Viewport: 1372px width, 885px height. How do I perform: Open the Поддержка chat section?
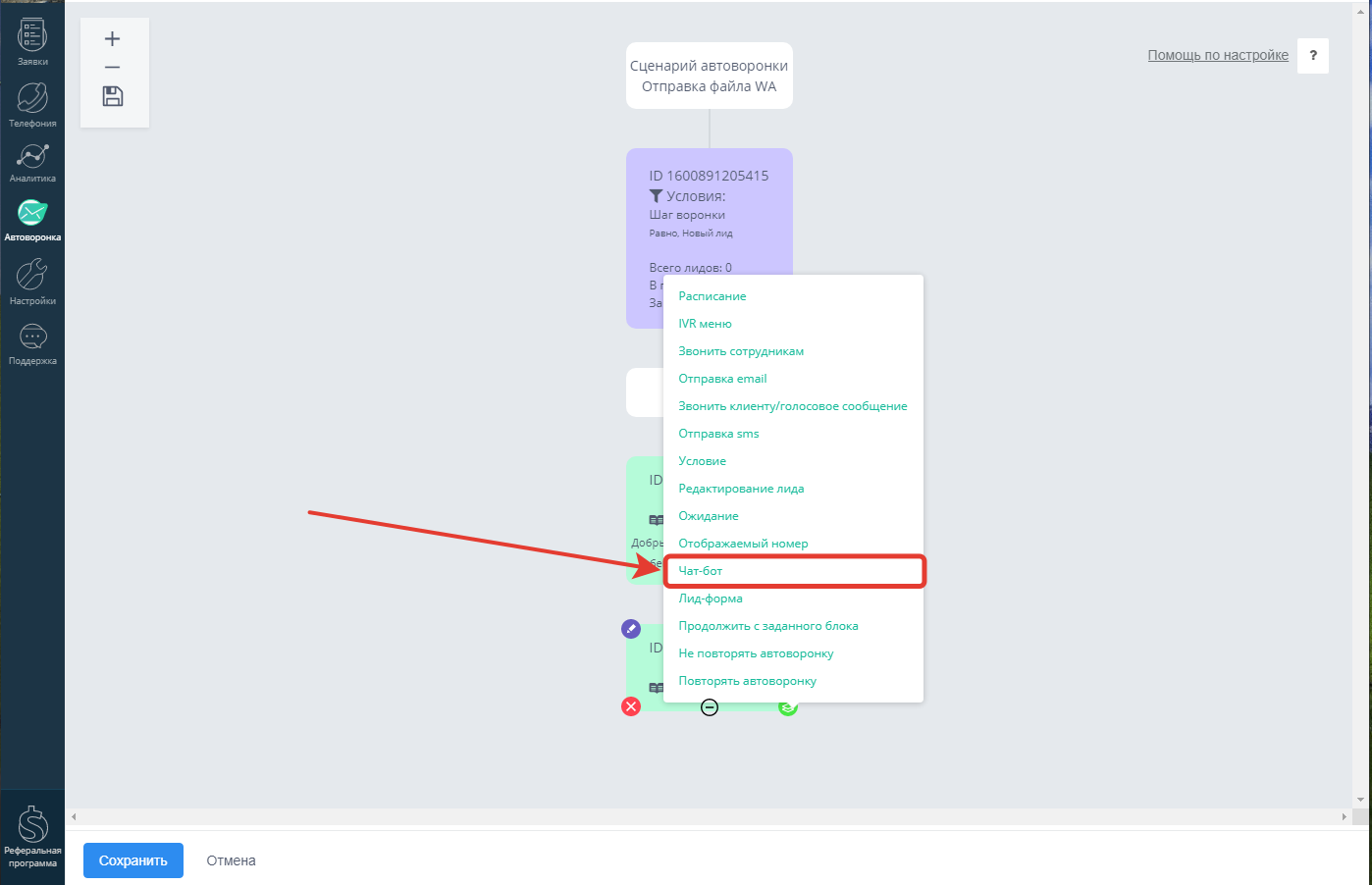tap(32, 344)
